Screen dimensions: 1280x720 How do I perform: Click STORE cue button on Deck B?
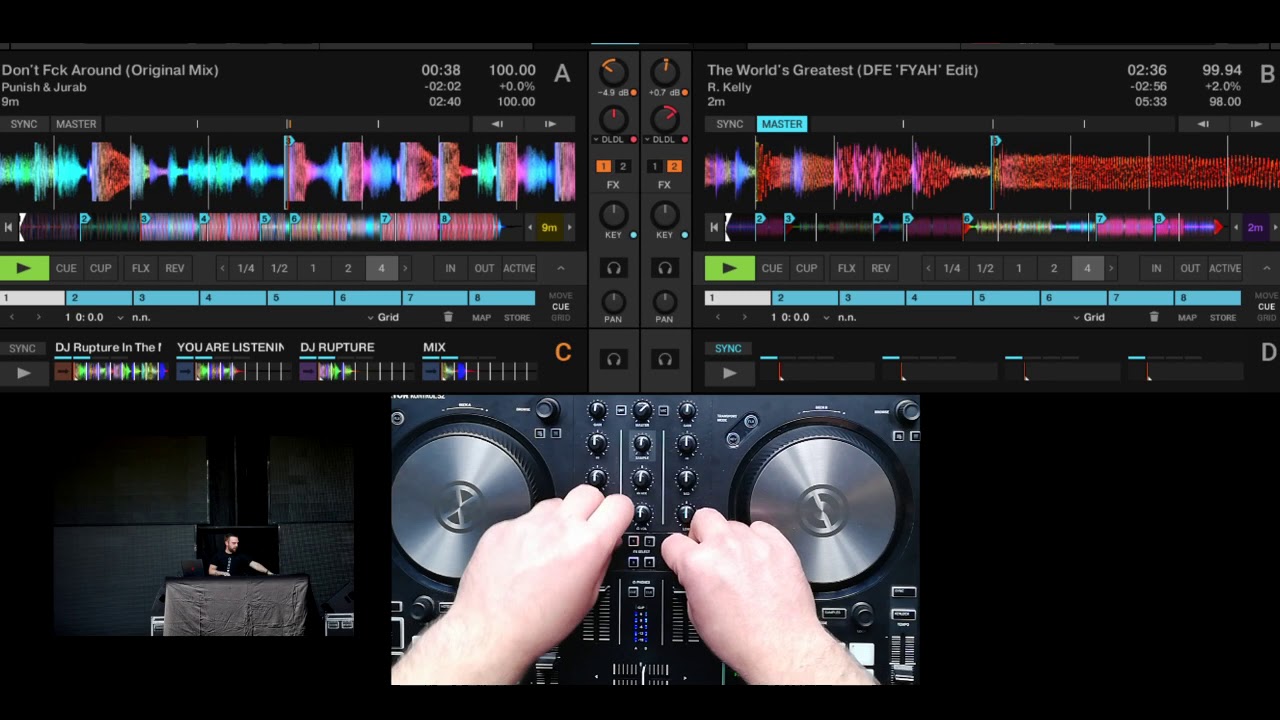1223,317
